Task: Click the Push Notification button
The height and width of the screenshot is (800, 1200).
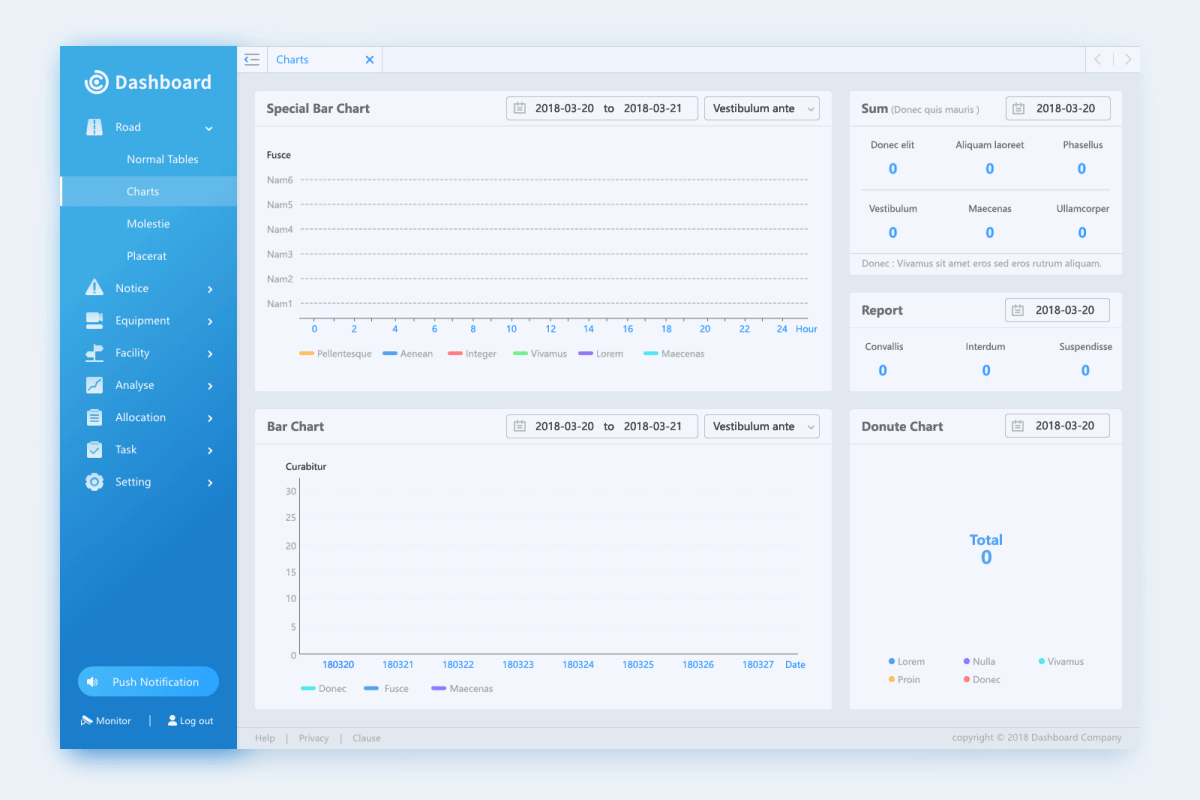Action: (148, 681)
